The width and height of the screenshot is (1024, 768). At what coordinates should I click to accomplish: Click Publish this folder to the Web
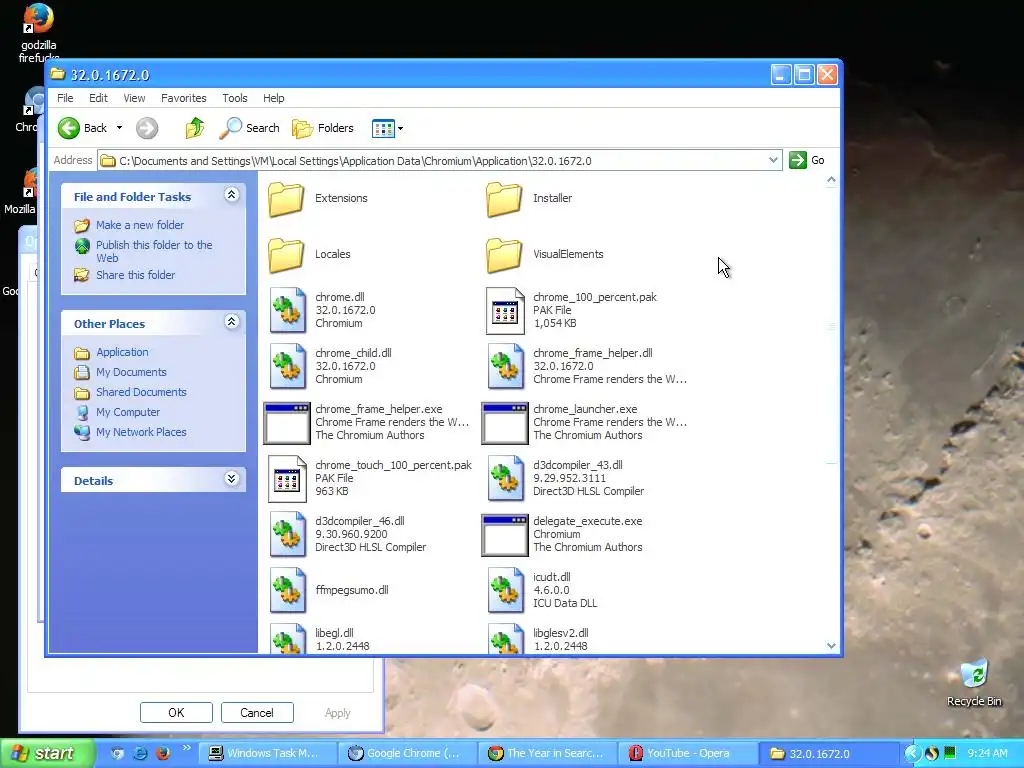pos(154,251)
